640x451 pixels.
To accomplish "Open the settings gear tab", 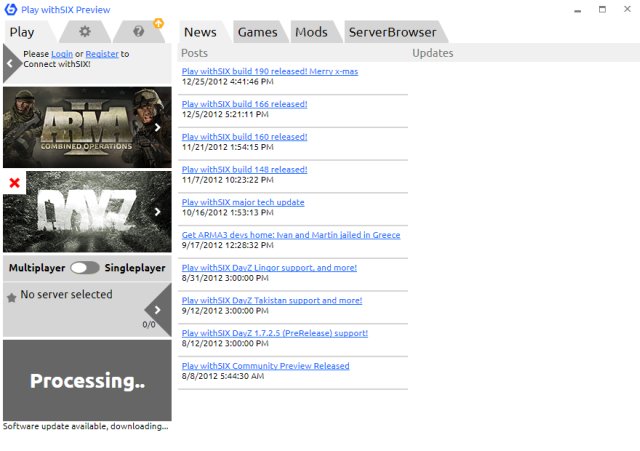I will [85, 31].
